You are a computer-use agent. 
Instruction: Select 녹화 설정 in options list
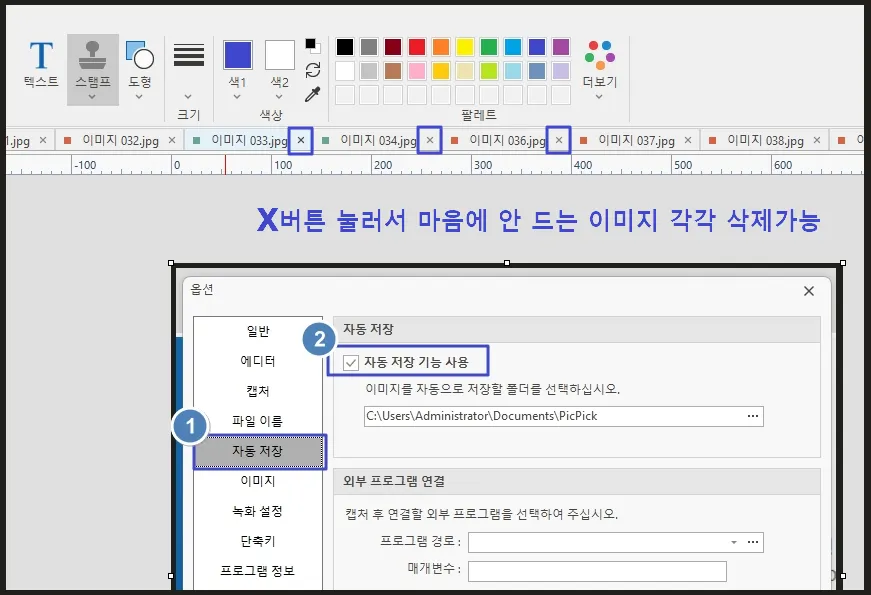click(x=258, y=511)
